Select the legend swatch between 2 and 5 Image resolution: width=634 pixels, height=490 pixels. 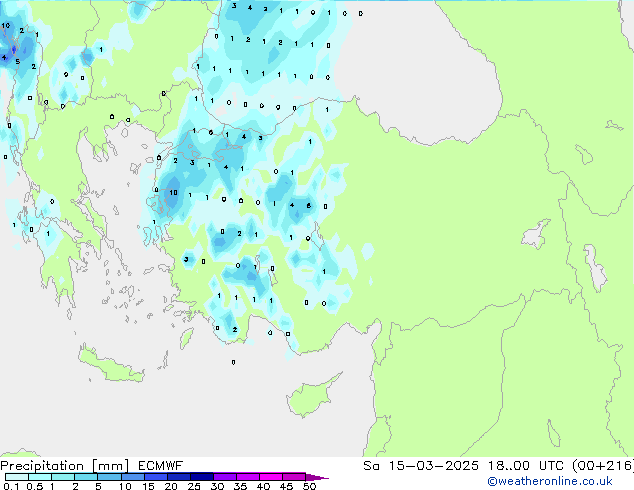click(x=86, y=477)
